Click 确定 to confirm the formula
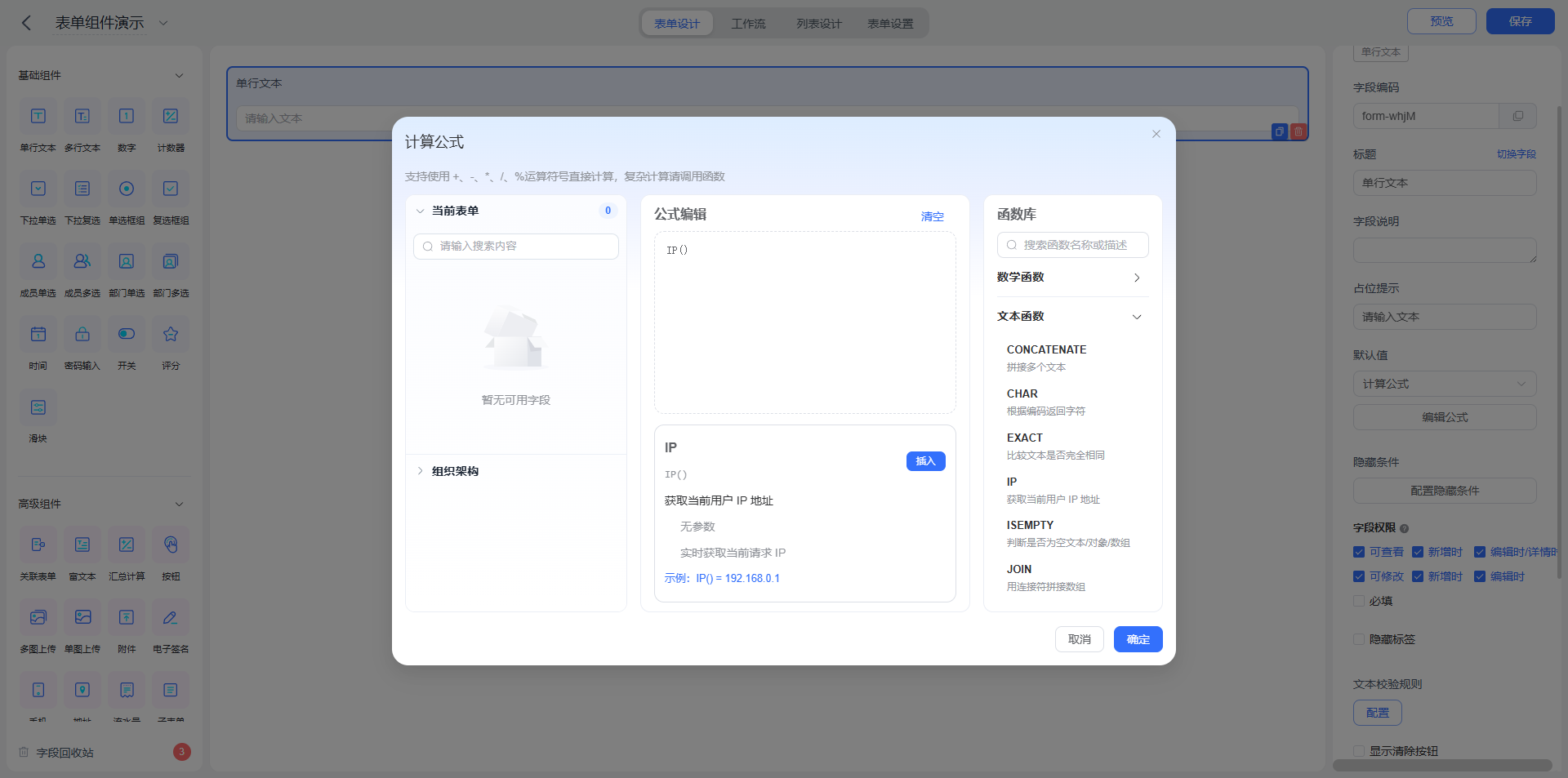Viewport: 1568px width, 778px height. click(x=1138, y=639)
